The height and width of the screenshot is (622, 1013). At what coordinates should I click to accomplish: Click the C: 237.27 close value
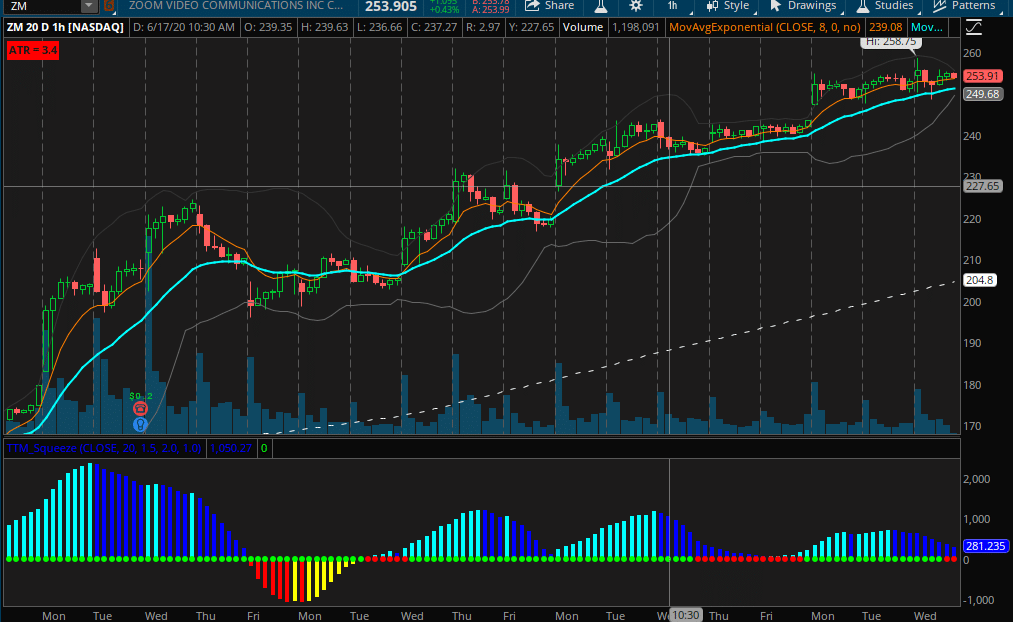click(x=434, y=27)
